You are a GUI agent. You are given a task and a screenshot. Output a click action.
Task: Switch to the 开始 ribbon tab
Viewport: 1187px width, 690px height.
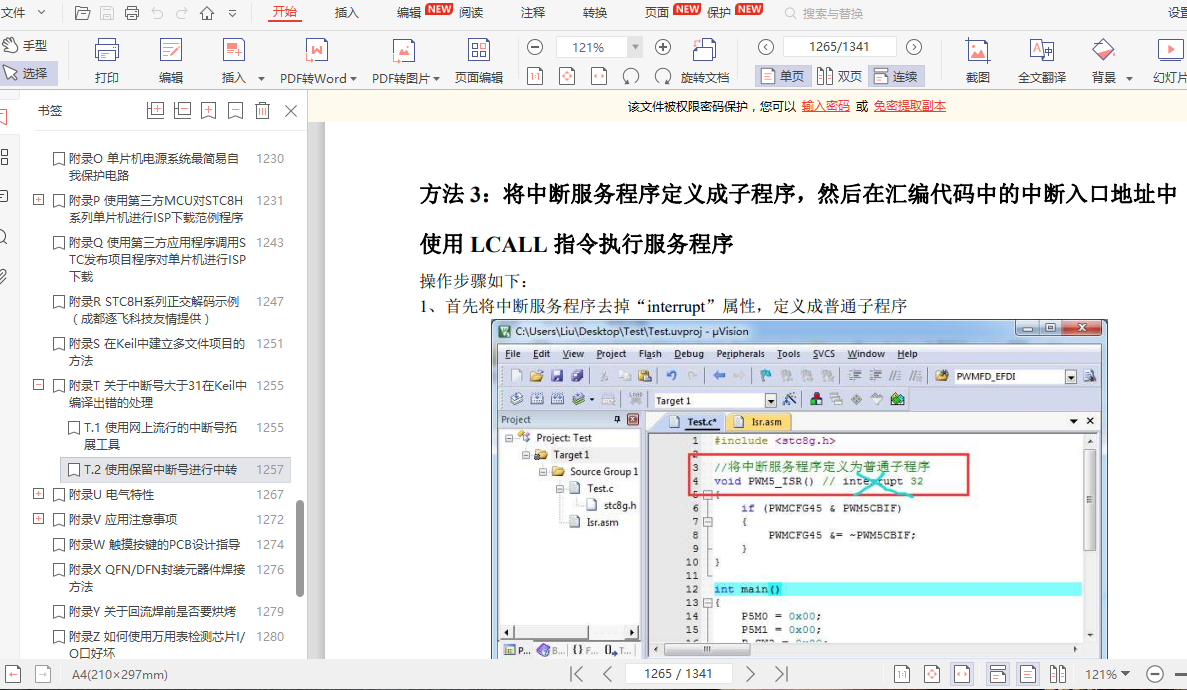pos(285,12)
